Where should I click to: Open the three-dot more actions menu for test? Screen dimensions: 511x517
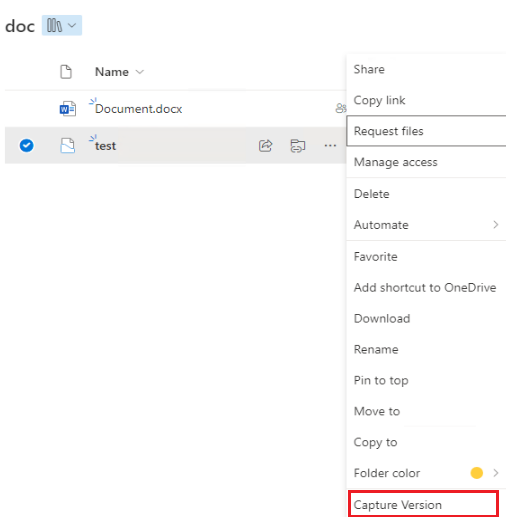pos(330,146)
